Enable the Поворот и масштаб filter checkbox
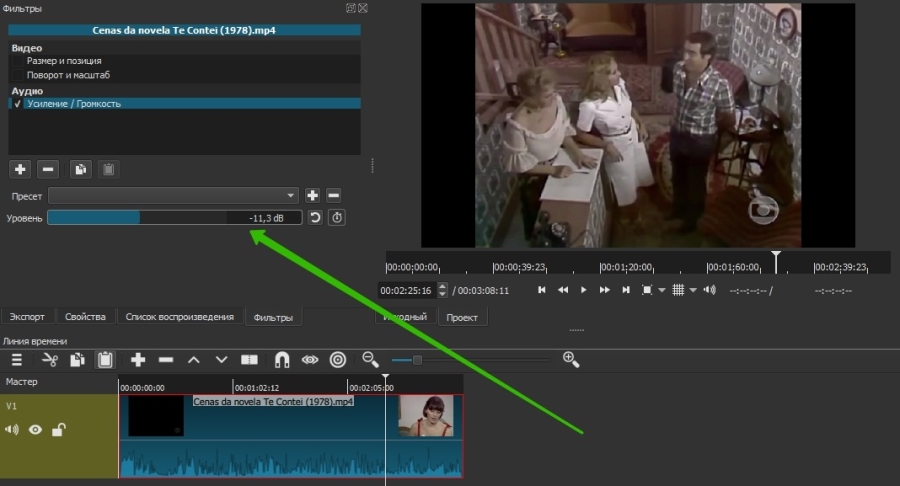The width and height of the screenshot is (900, 486). click(x=18, y=75)
